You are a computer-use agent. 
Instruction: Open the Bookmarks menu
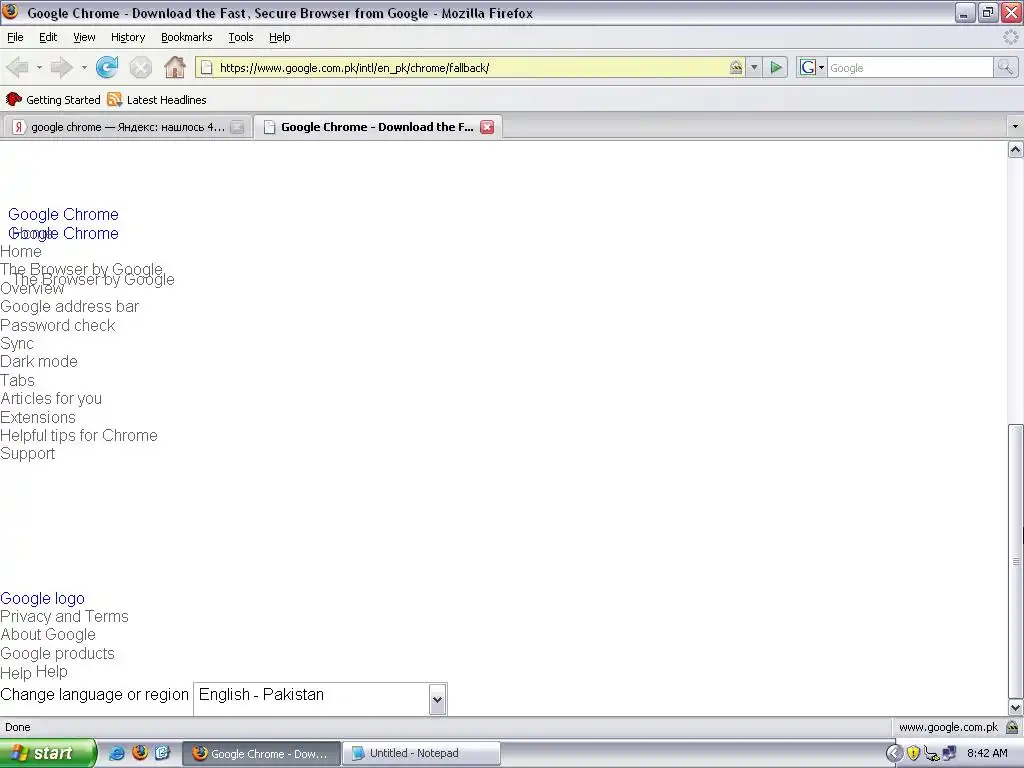(187, 37)
